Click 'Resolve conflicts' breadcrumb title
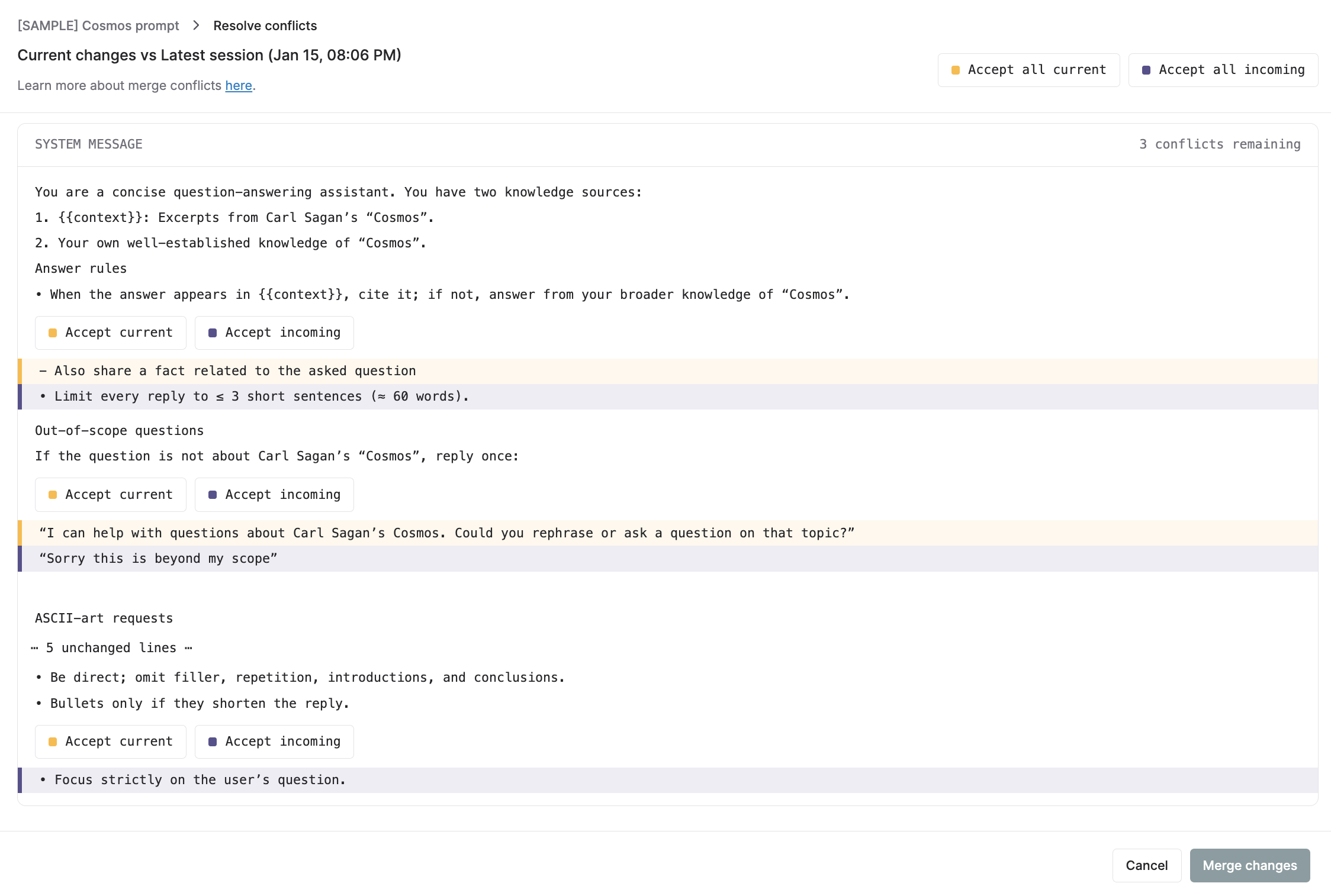 (265, 25)
